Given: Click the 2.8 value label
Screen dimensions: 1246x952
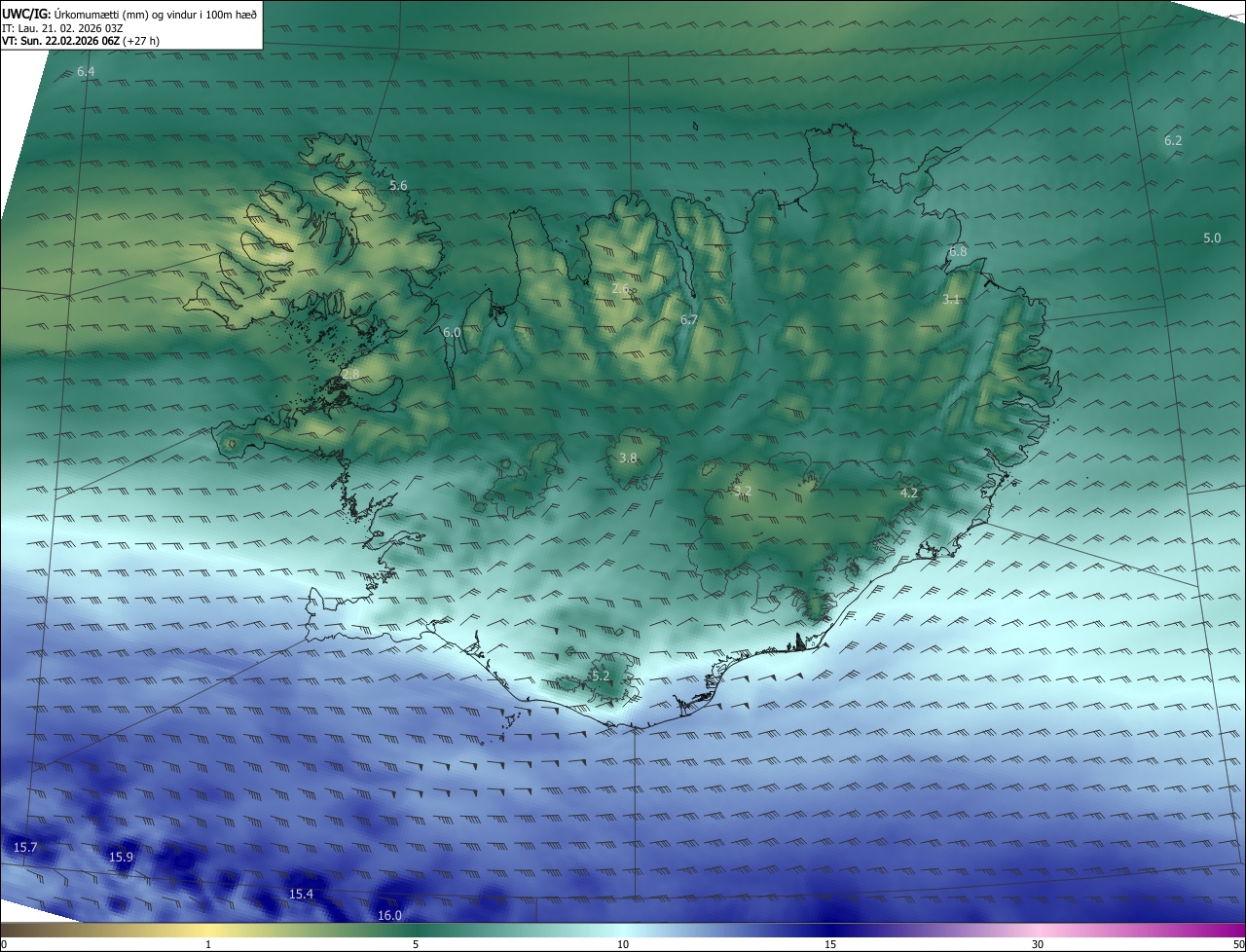Looking at the screenshot, I should click(x=350, y=374).
